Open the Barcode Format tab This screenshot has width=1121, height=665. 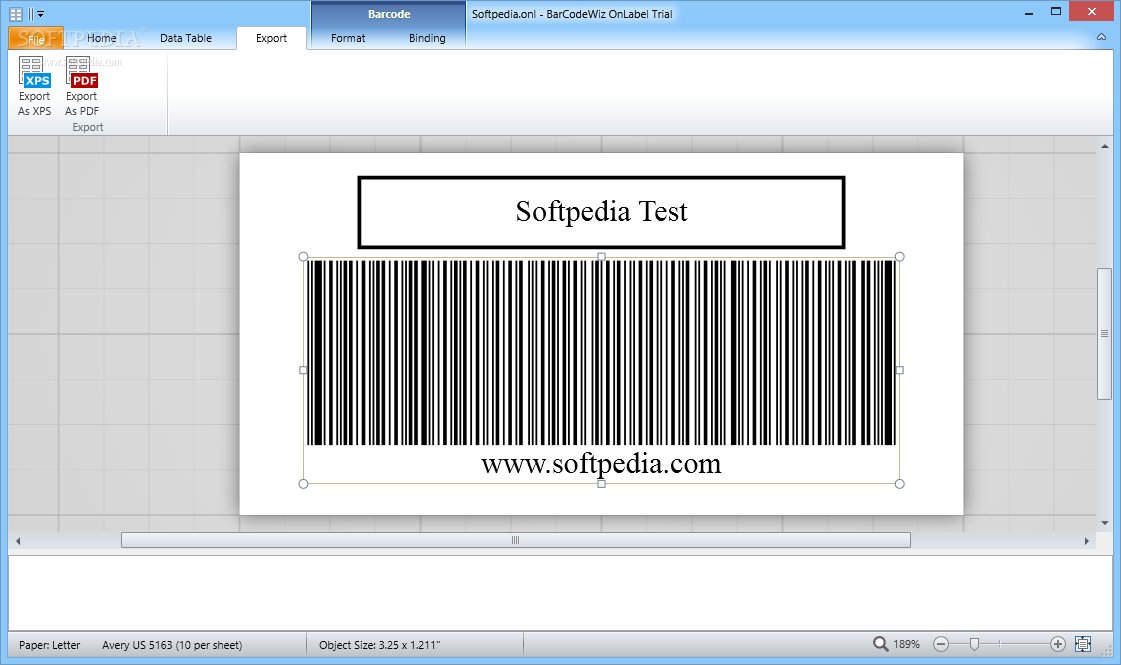(348, 38)
